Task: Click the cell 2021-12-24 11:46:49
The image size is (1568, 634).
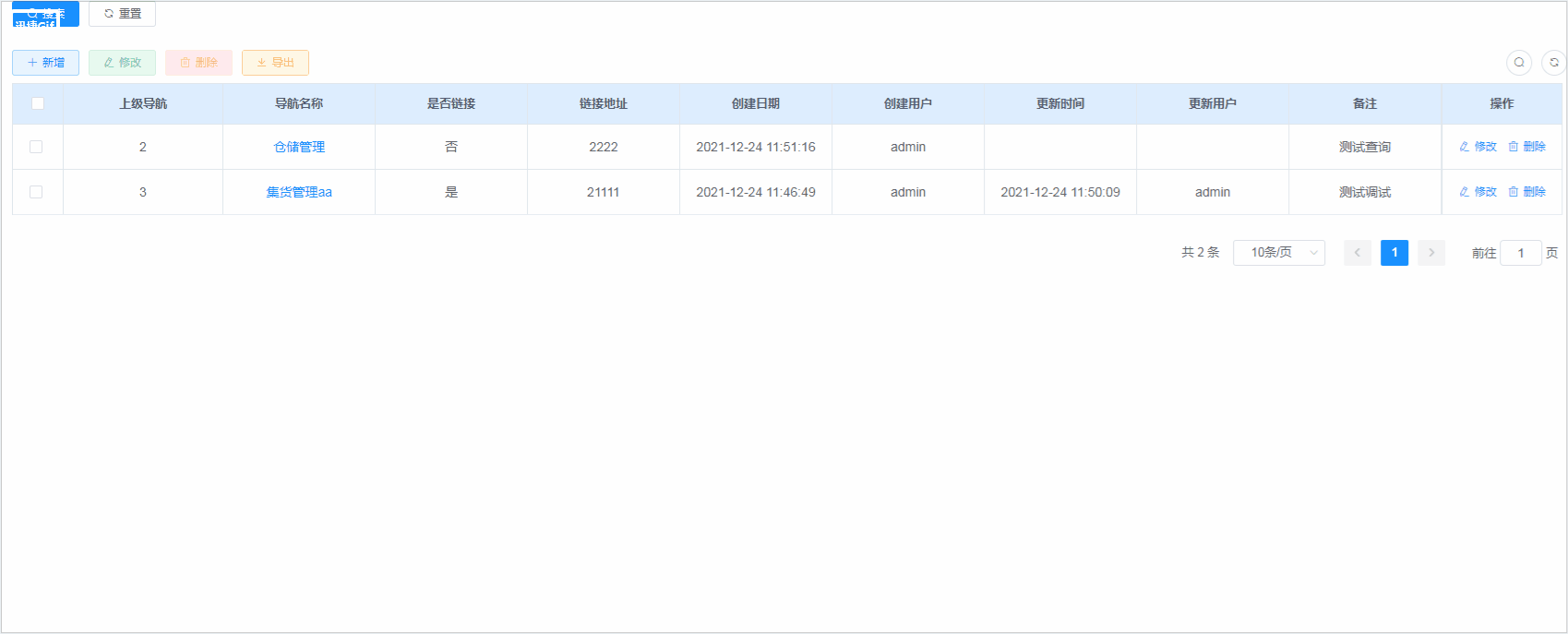Action: click(756, 192)
